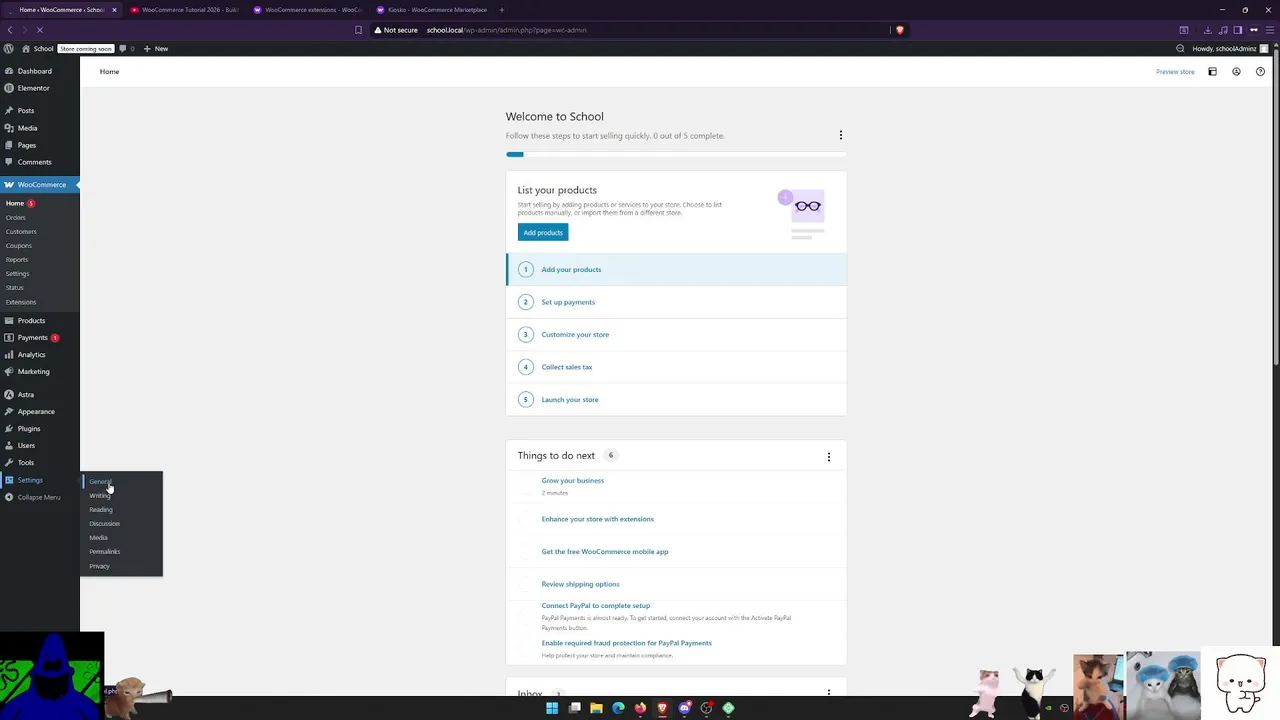Open the activity panel layout icon
Image resolution: width=1280 pixels, height=720 pixels.
click(1212, 72)
